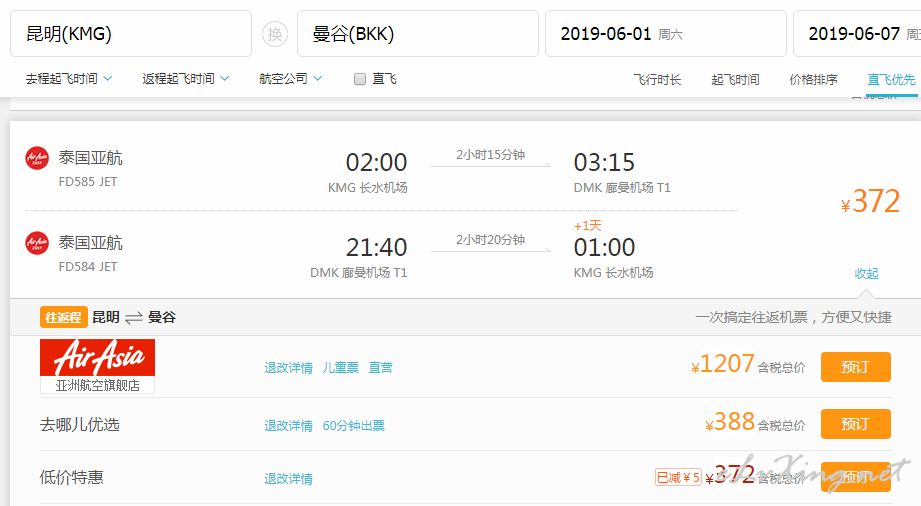
Task: Enable the 直飞 direct flight checkbox
Action: click(x=360, y=79)
